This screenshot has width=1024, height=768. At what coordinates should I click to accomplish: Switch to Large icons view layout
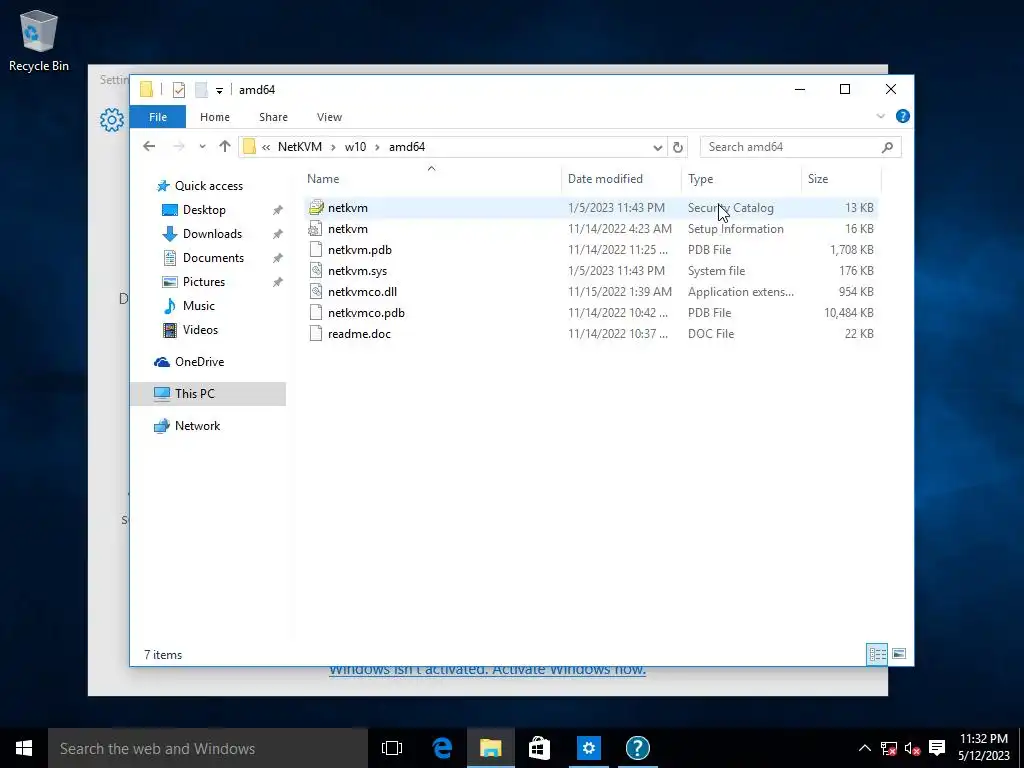coord(899,654)
